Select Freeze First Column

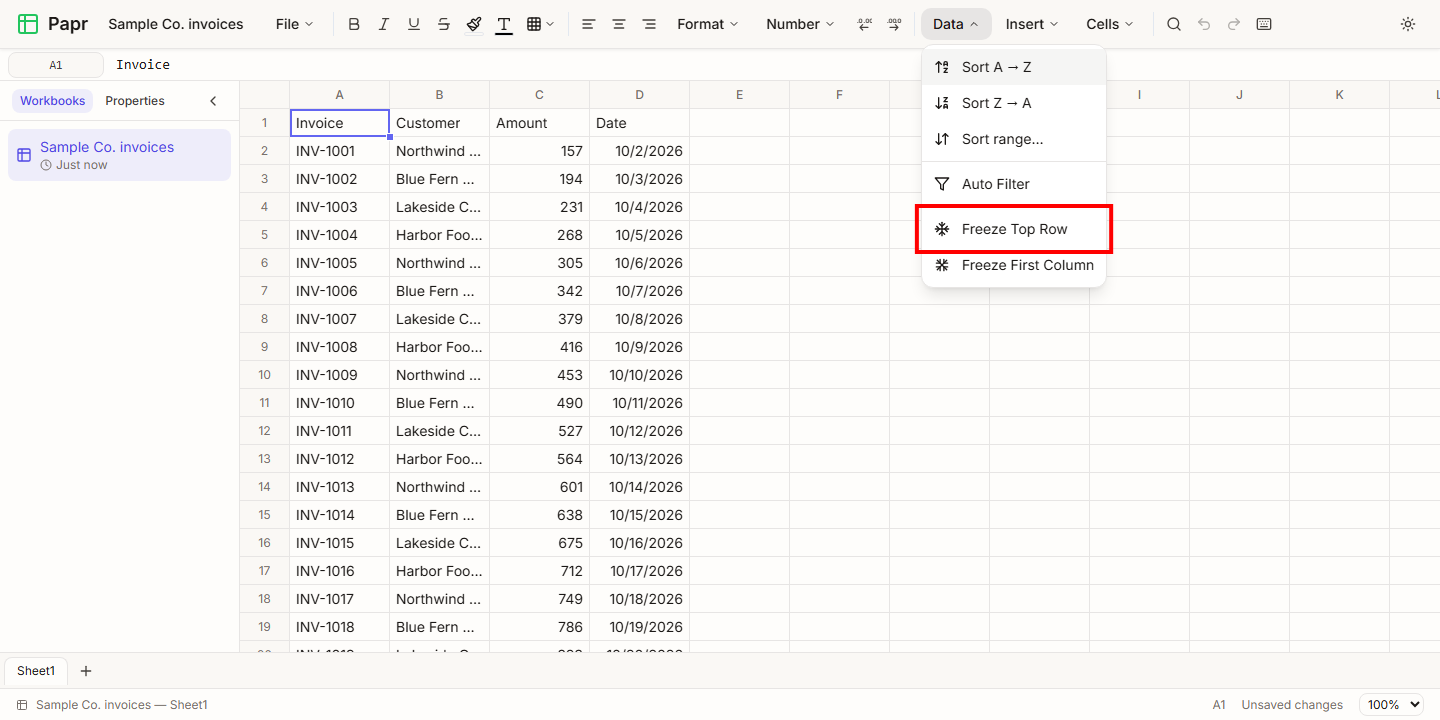[1014, 265]
